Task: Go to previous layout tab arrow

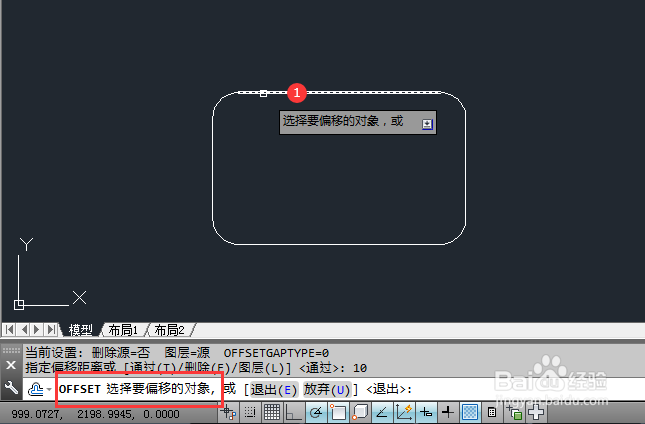Action: [24, 329]
